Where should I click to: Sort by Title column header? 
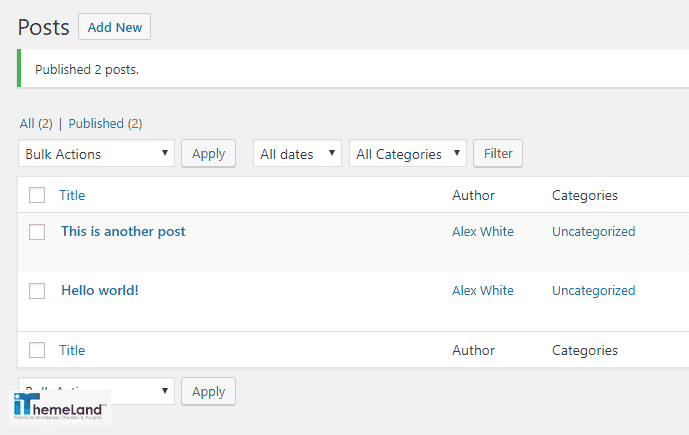tap(72, 195)
